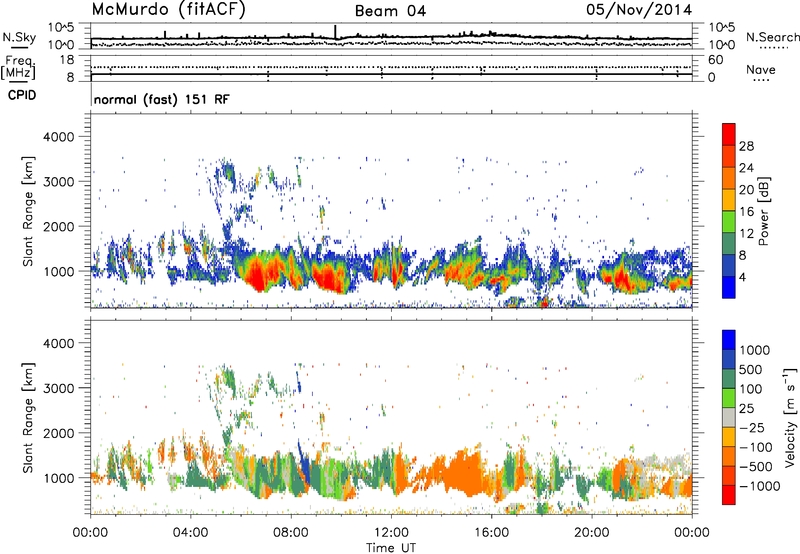
Task: Click the CPID row label
Action: (x=22, y=95)
